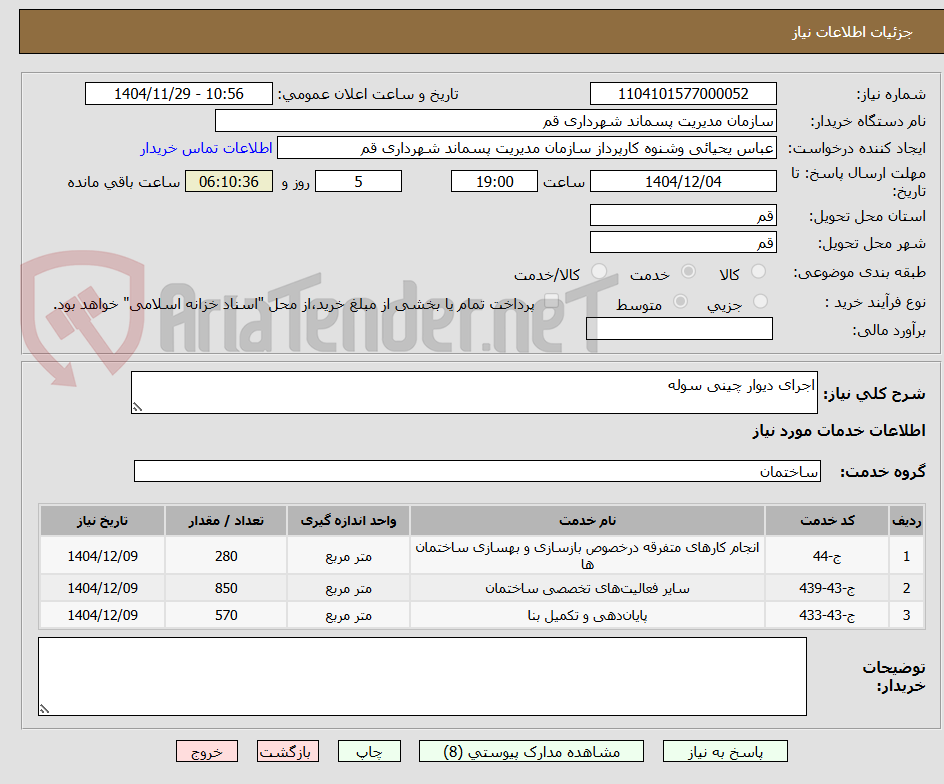The height and width of the screenshot is (784, 944).
Task: Click the announcement date field 1404/11/29 - 10:56
Action: (179, 94)
